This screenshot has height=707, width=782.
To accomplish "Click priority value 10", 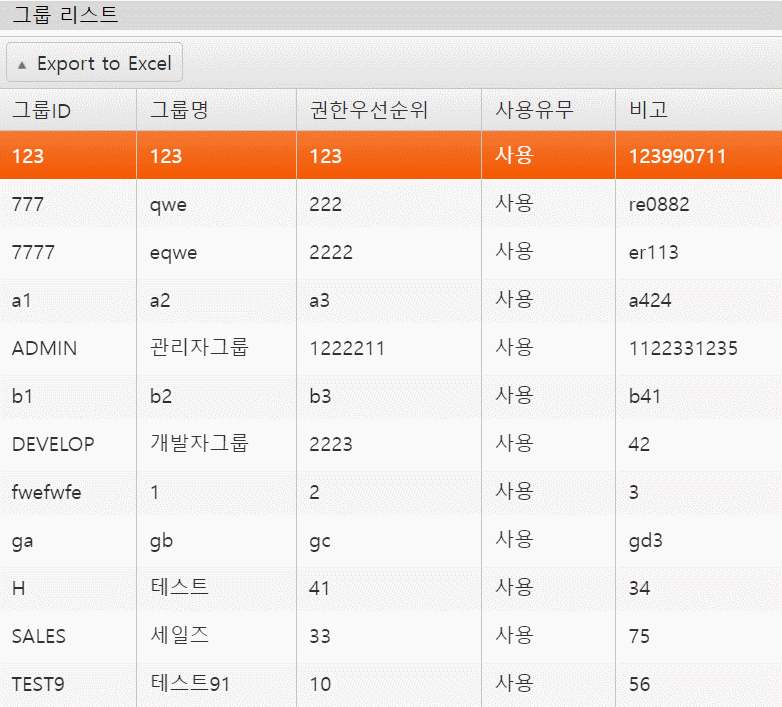I will pyautogui.click(x=320, y=685).
